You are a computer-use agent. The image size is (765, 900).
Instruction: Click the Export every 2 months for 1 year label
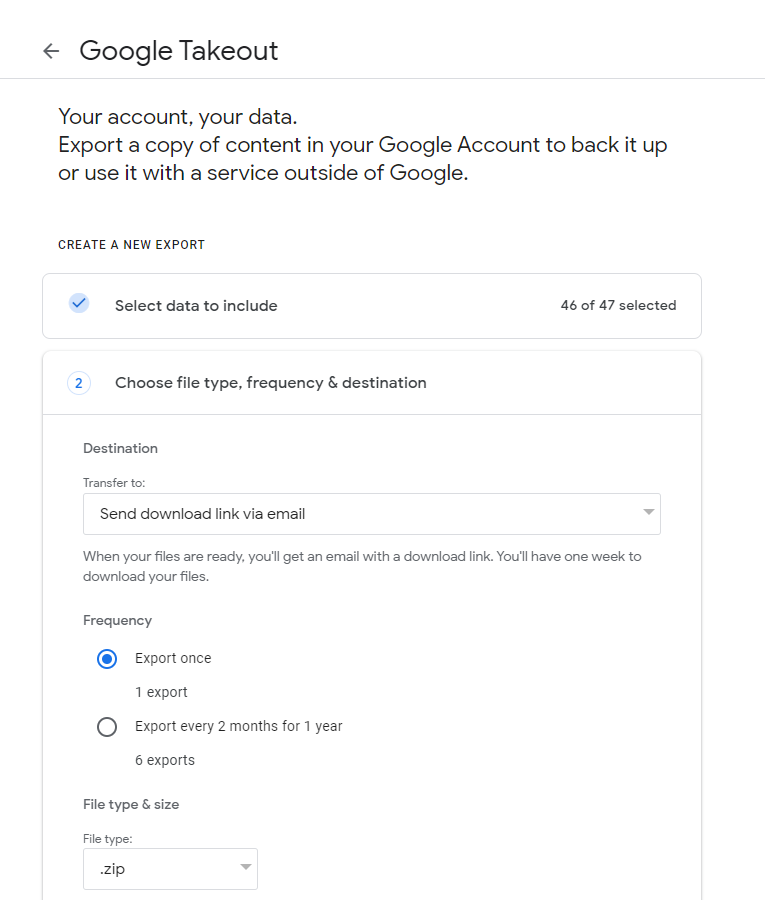click(x=239, y=726)
